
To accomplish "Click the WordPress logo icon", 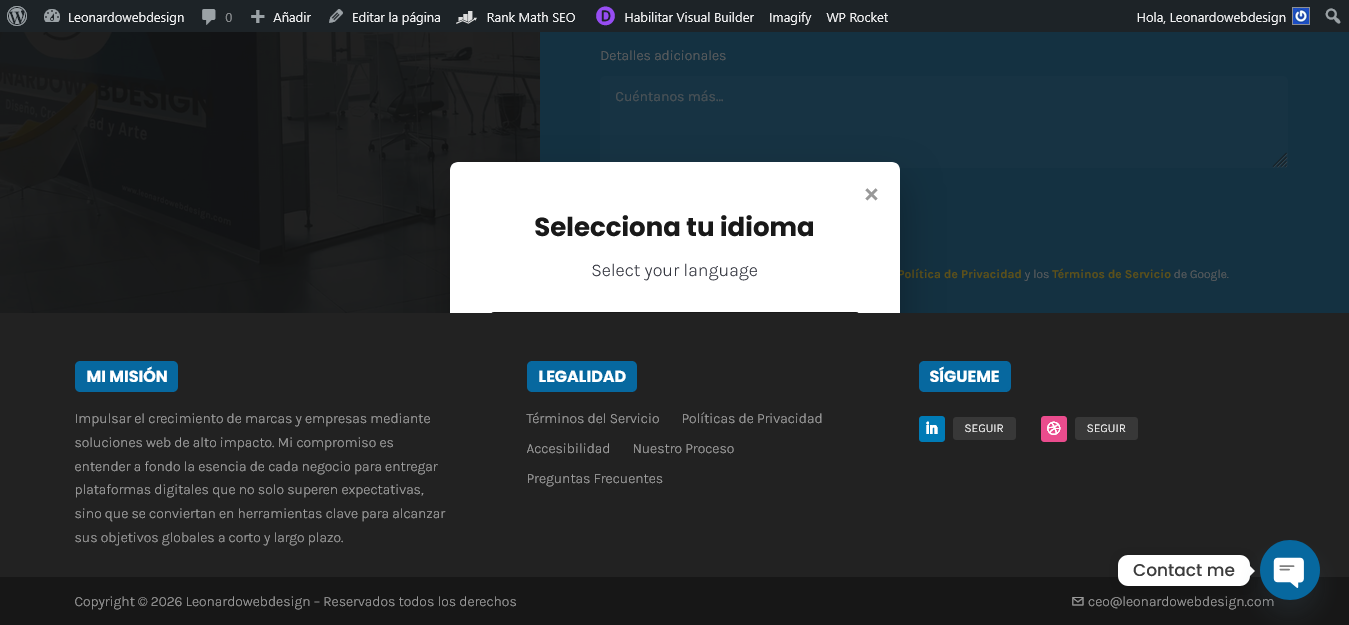I will coord(17,17).
